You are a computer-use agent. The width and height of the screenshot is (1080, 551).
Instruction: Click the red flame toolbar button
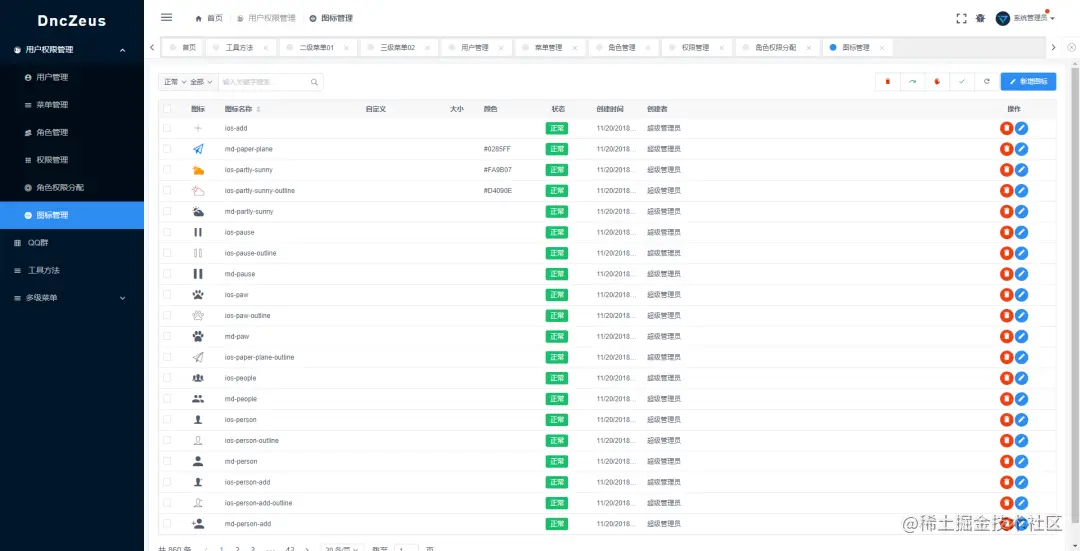point(937,81)
